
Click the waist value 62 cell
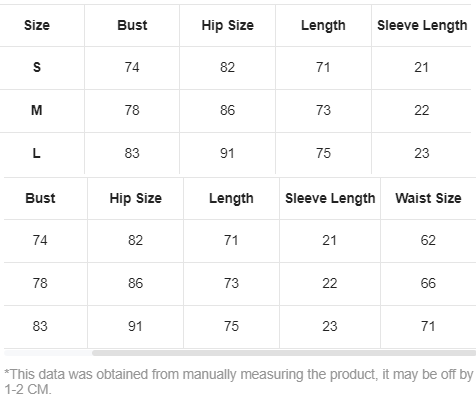click(428, 240)
